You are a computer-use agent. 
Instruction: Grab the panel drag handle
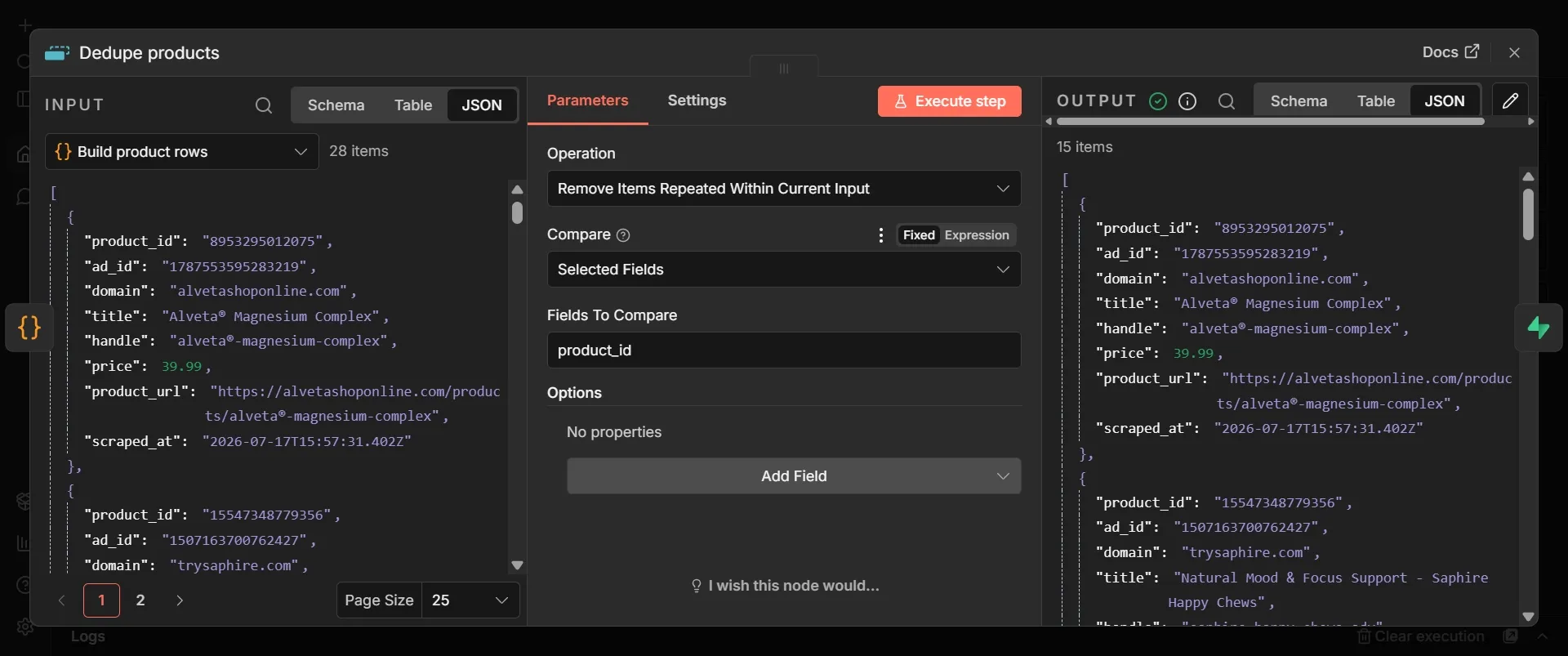[x=784, y=69]
